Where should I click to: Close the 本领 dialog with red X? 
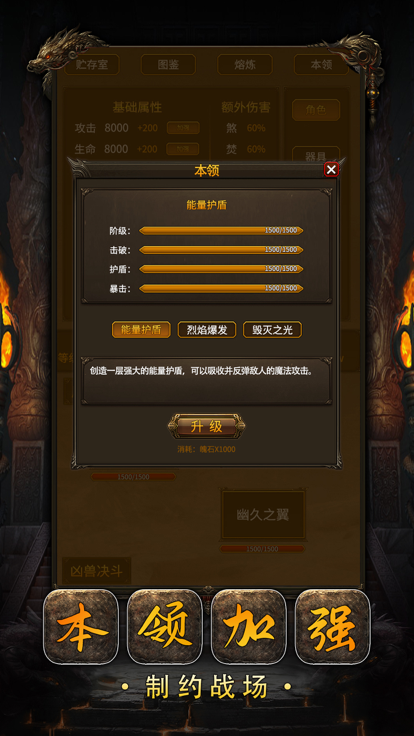click(x=331, y=169)
